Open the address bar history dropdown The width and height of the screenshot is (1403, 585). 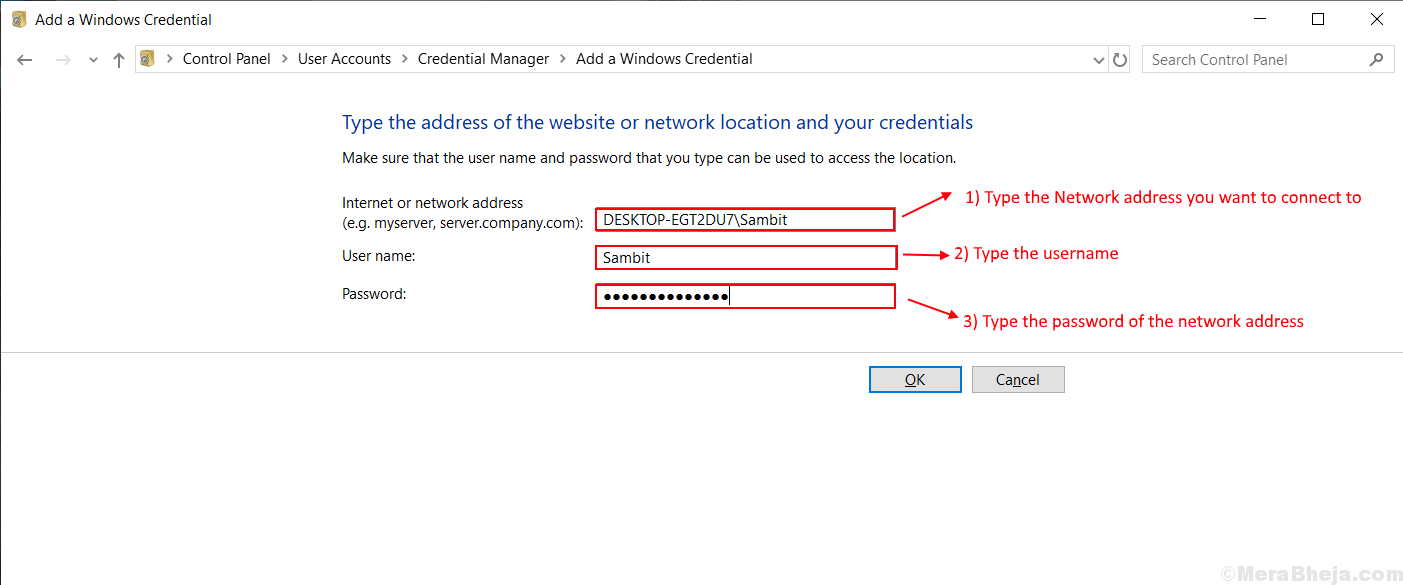(x=1098, y=59)
